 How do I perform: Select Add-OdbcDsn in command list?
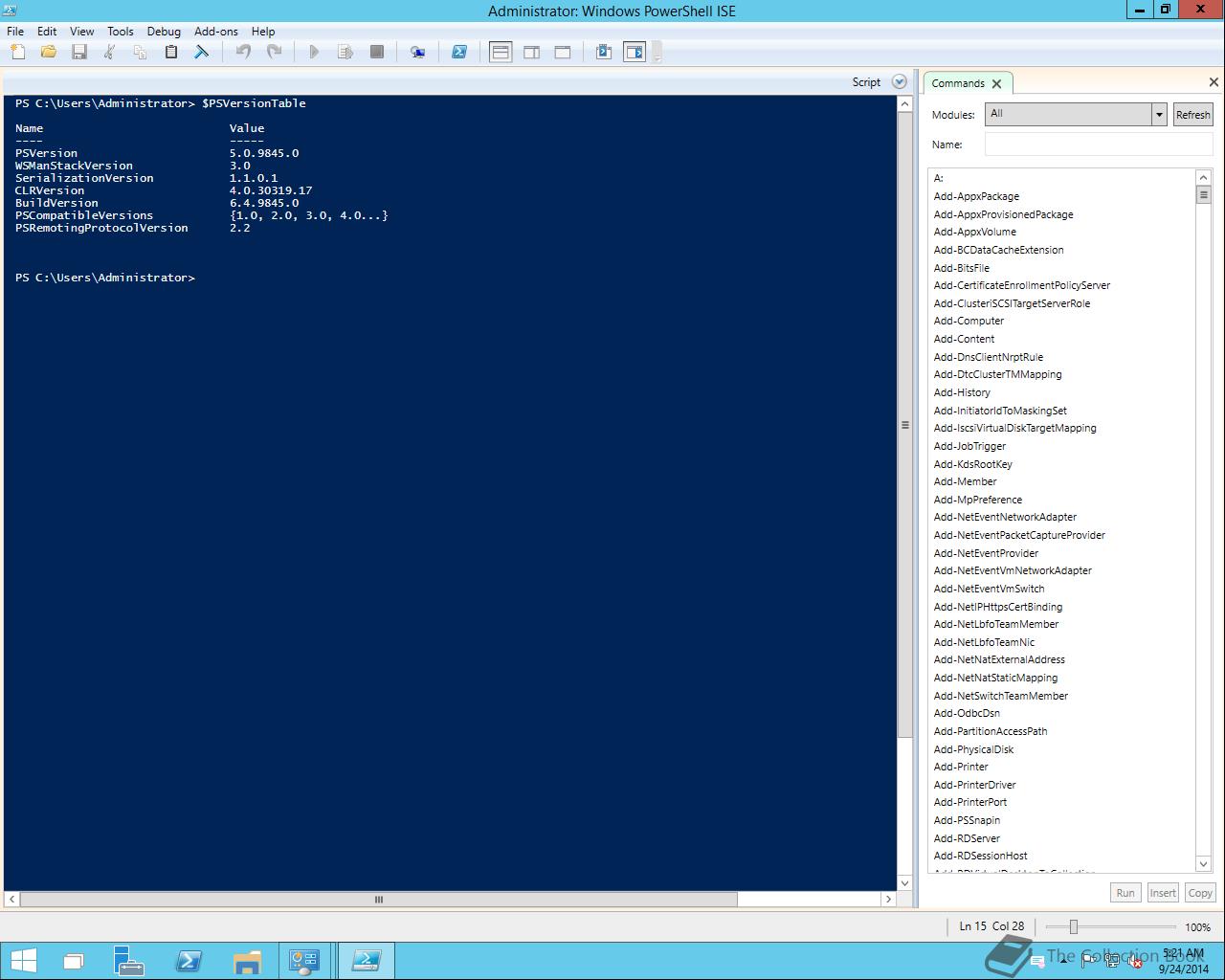(967, 713)
